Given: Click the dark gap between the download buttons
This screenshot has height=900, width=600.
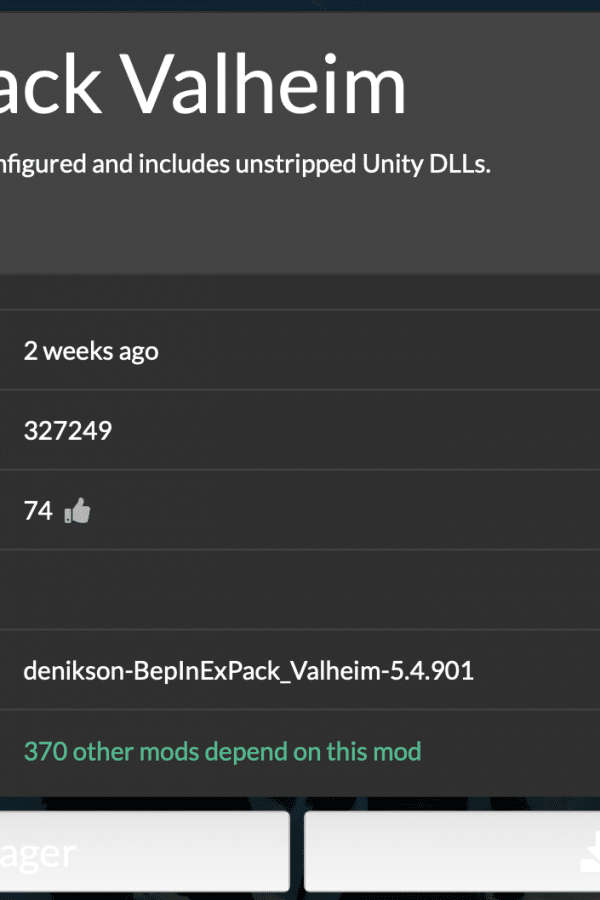Looking at the screenshot, I should [296, 851].
